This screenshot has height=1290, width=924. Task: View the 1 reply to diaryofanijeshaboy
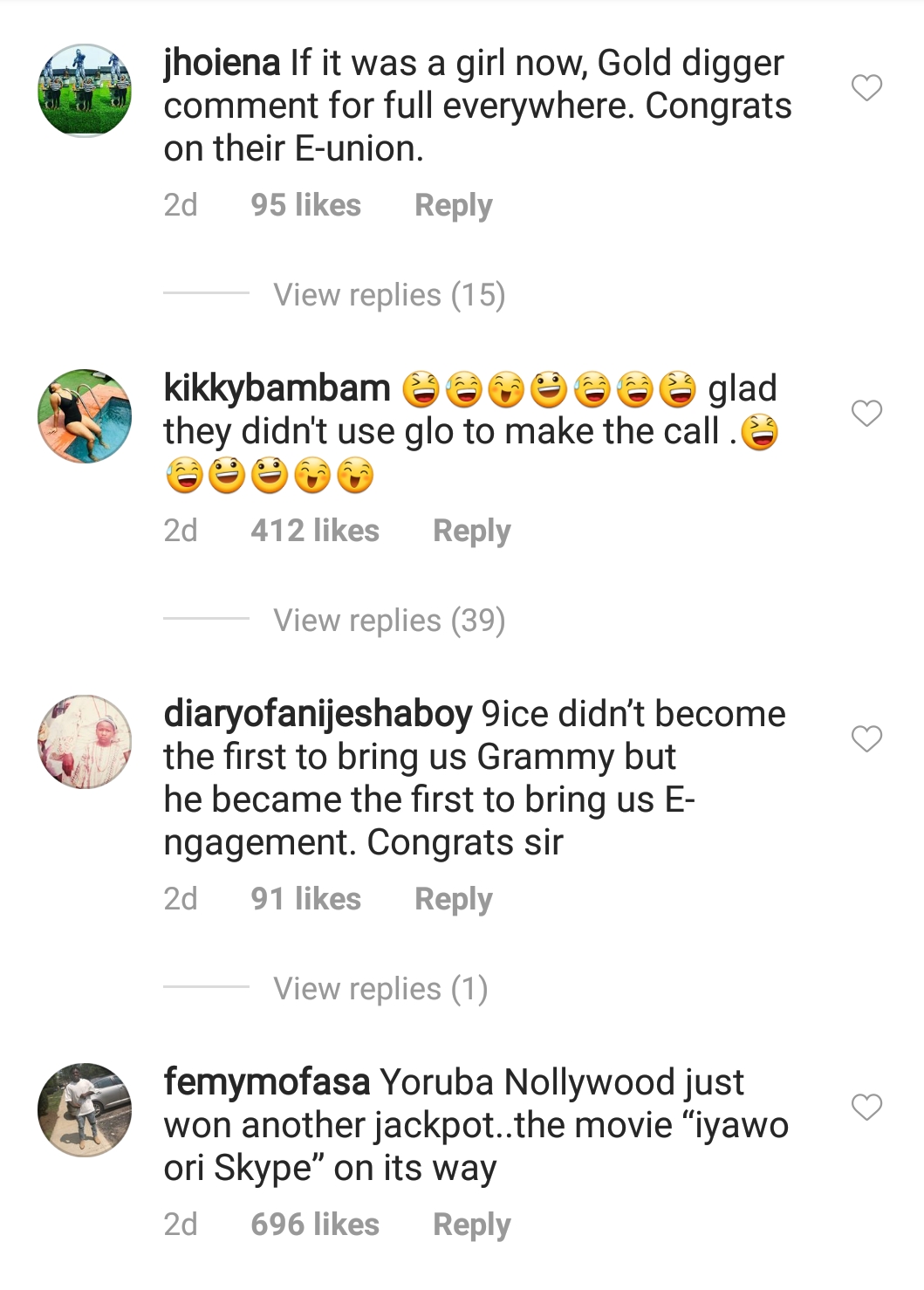[x=380, y=989]
